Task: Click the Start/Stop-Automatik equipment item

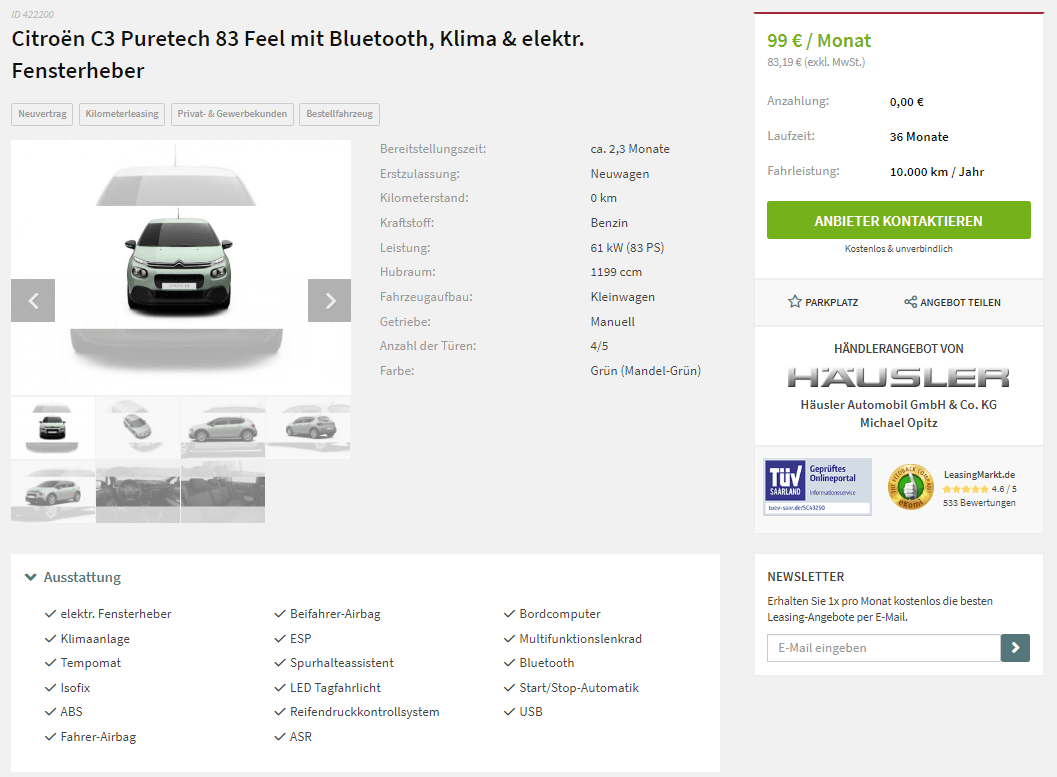Action: (572, 687)
